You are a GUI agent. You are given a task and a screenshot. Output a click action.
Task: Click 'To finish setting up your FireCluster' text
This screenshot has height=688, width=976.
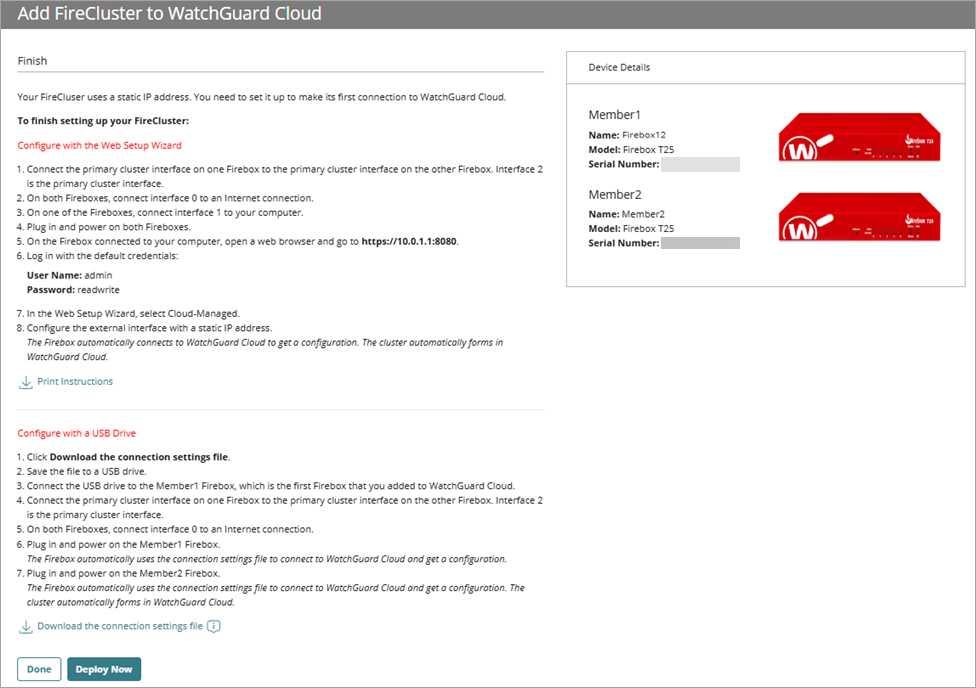[x=103, y=120]
